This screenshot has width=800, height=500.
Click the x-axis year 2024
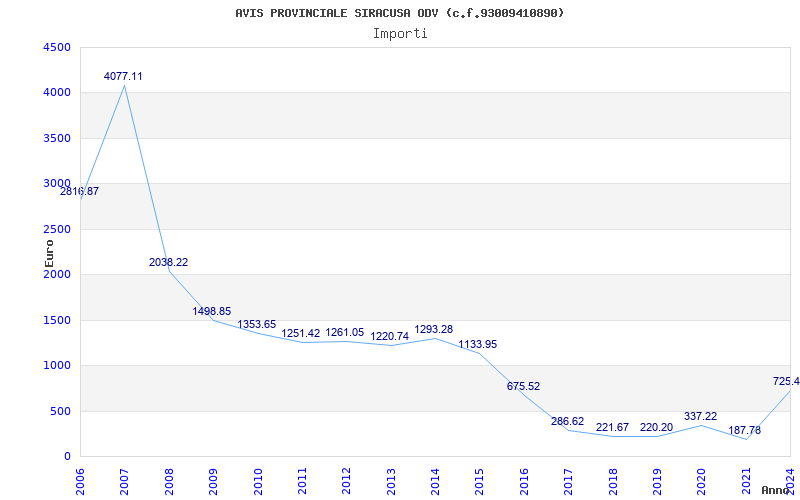click(790, 482)
